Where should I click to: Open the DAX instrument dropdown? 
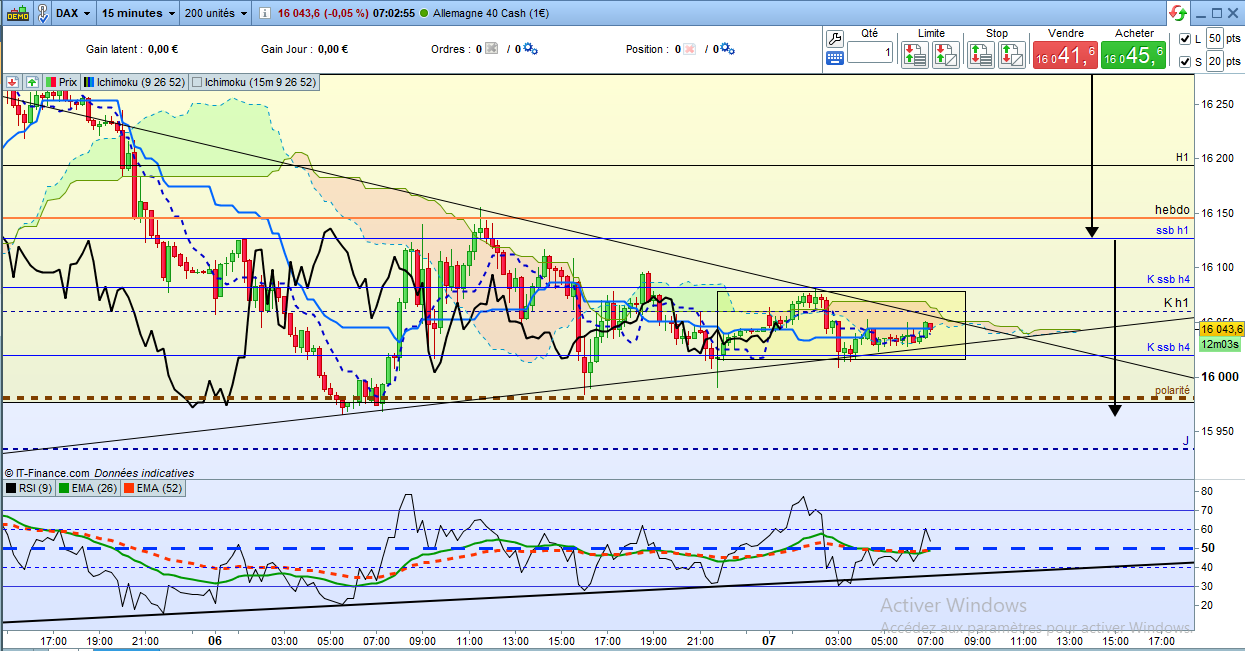74,13
